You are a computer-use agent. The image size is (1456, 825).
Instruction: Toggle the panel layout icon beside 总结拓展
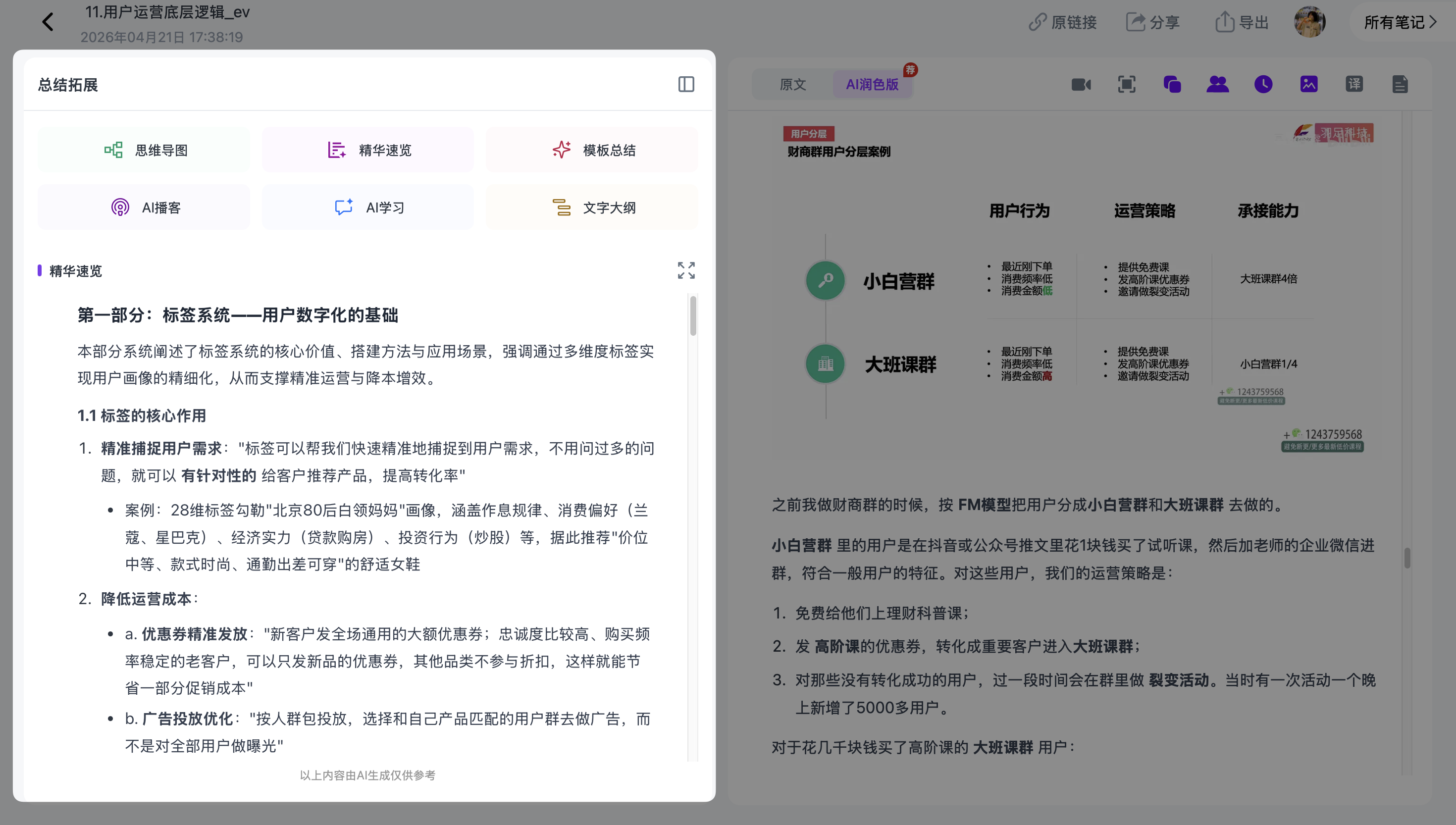(x=686, y=84)
